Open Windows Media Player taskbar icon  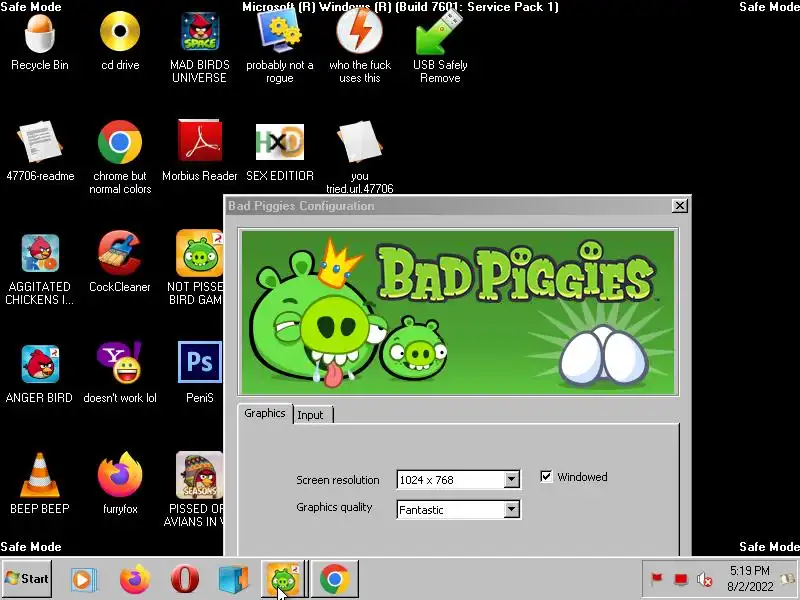click(x=83, y=579)
